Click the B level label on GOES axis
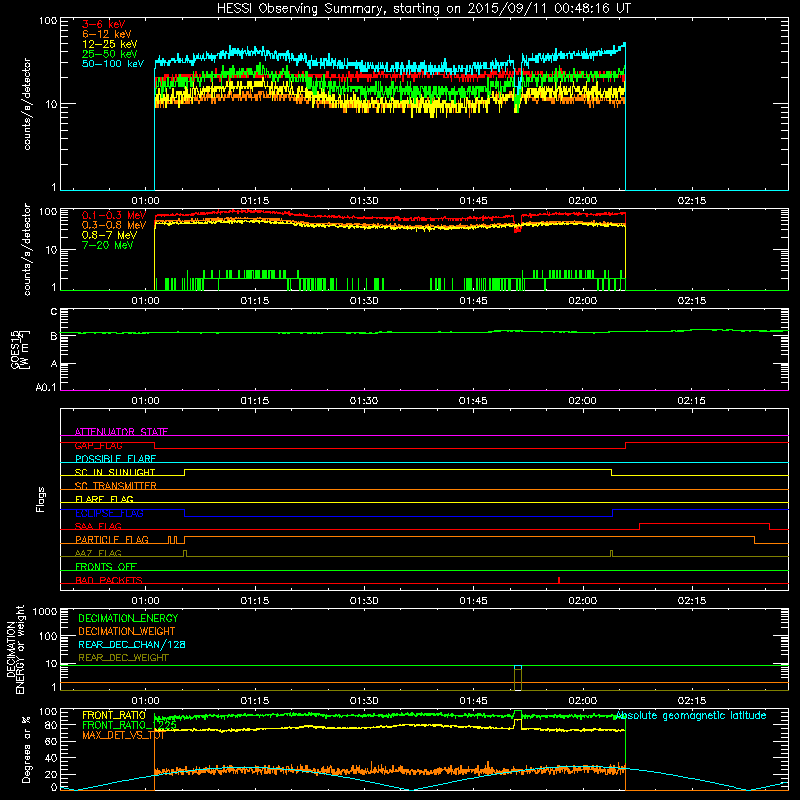The image size is (800, 800). [54, 336]
